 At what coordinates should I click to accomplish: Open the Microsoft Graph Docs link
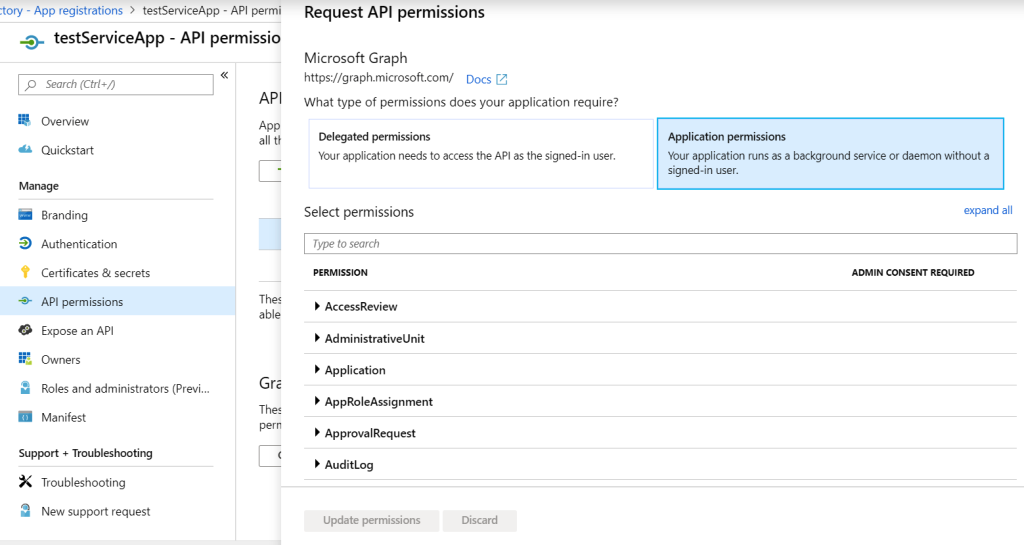(x=486, y=79)
